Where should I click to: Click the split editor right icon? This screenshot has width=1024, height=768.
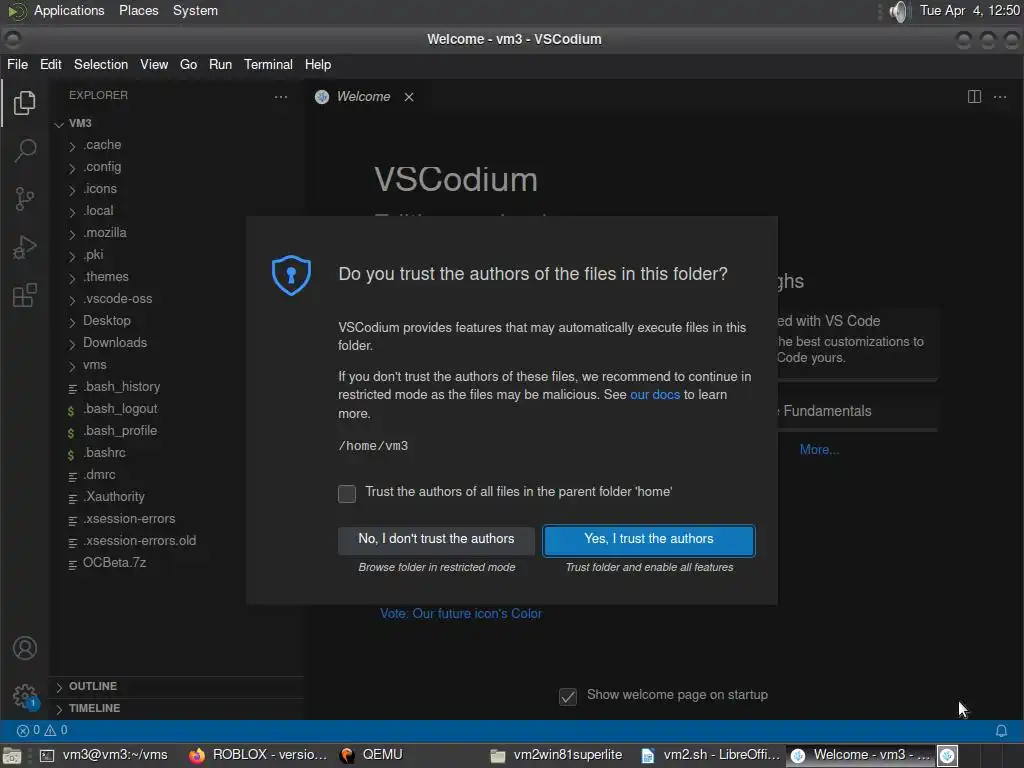pyautogui.click(x=974, y=97)
